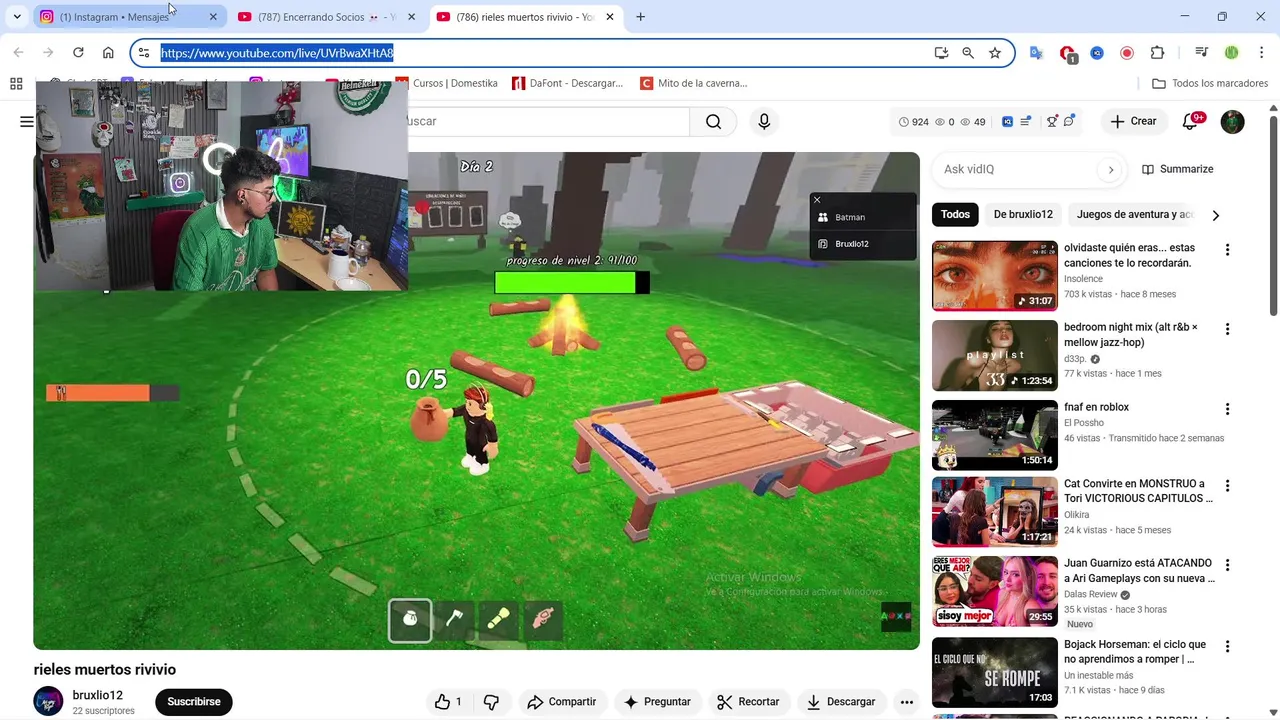Open the red ad-blocker extension with badge 1
This screenshot has height=720, width=1280.
point(1068,54)
